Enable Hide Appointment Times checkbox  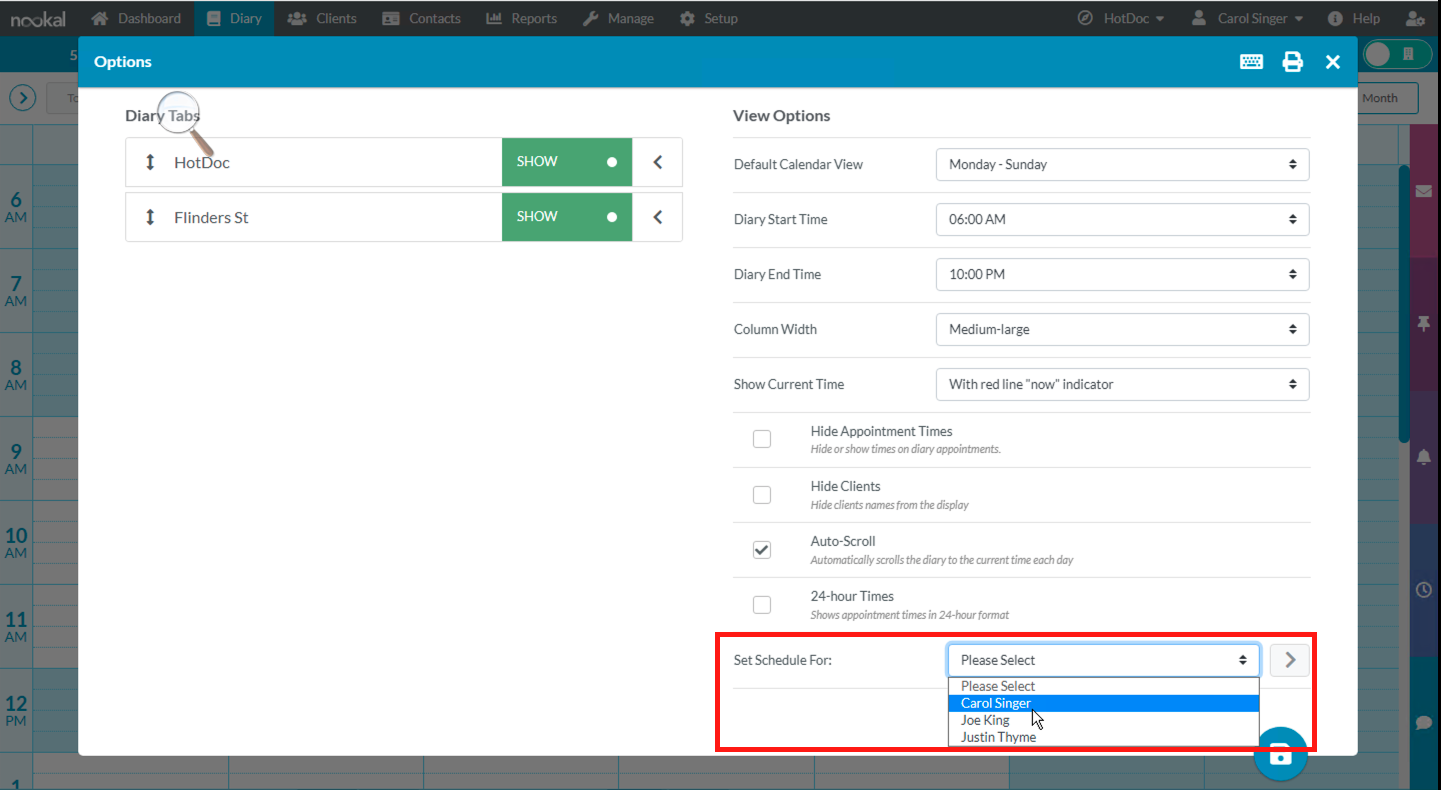coord(762,439)
